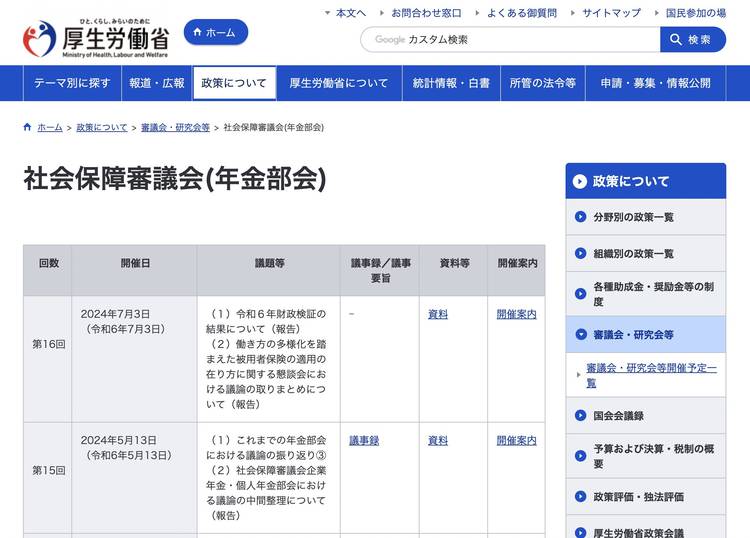Click arrow icon beside 政策評価・独法評価
750x538 pixels.
581,497
